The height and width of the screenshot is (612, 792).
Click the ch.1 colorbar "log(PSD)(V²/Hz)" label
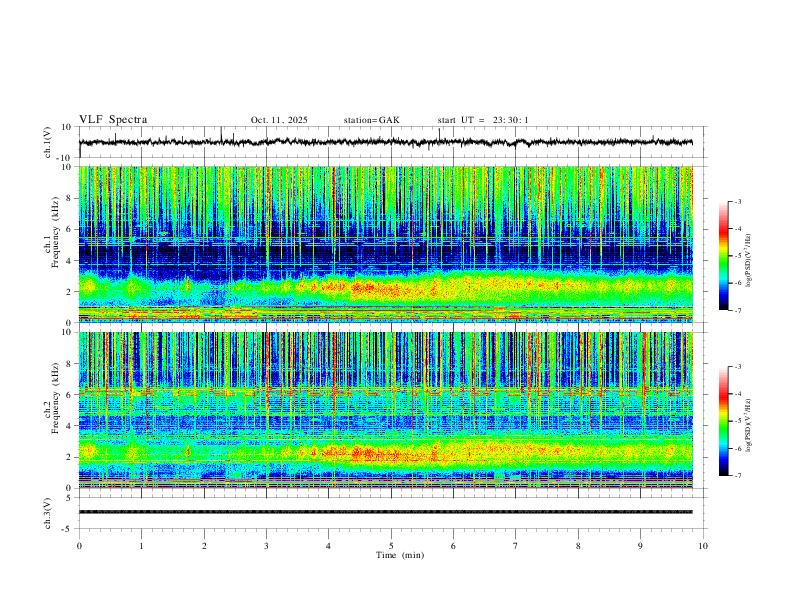749,261
